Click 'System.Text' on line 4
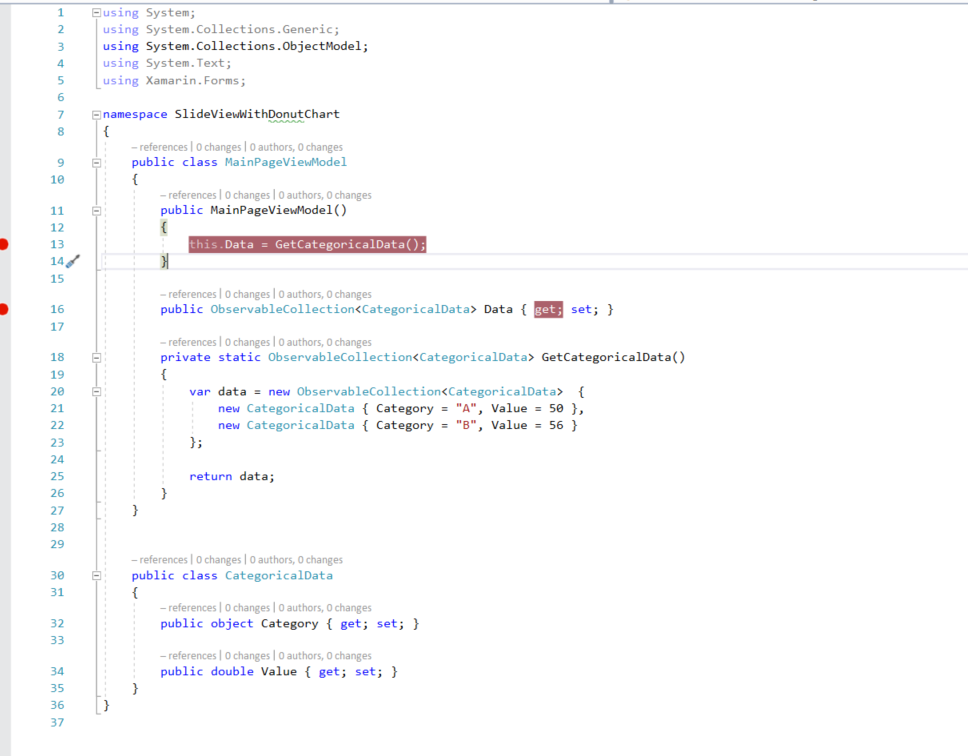The width and height of the screenshot is (968, 756). pyautogui.click(x=185, y=63)
